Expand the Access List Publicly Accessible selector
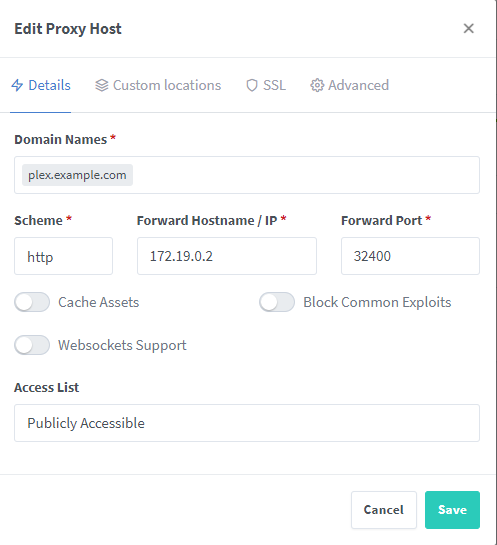The height and width of the screenshot is (545, 497). point(247,423)
